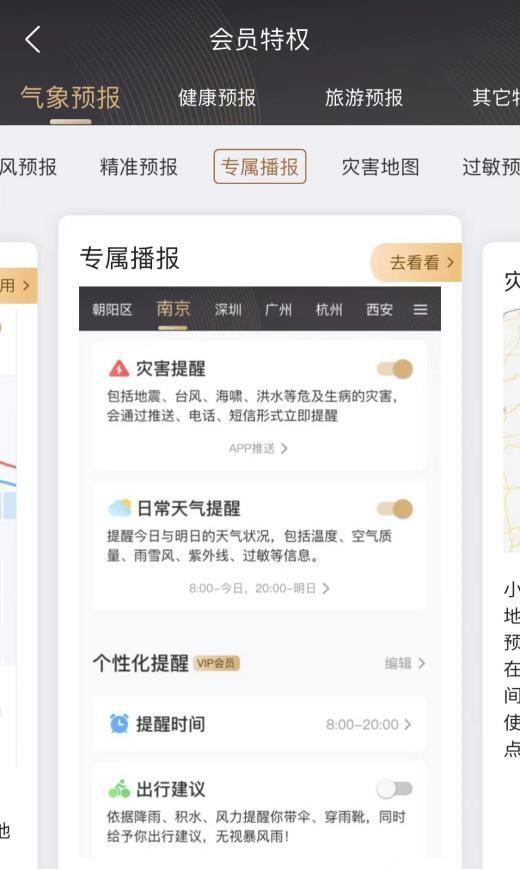This screenshot has width=520, height=869.
Task: Select the 灾害地图 sub-tab
Action: [380, 167]
